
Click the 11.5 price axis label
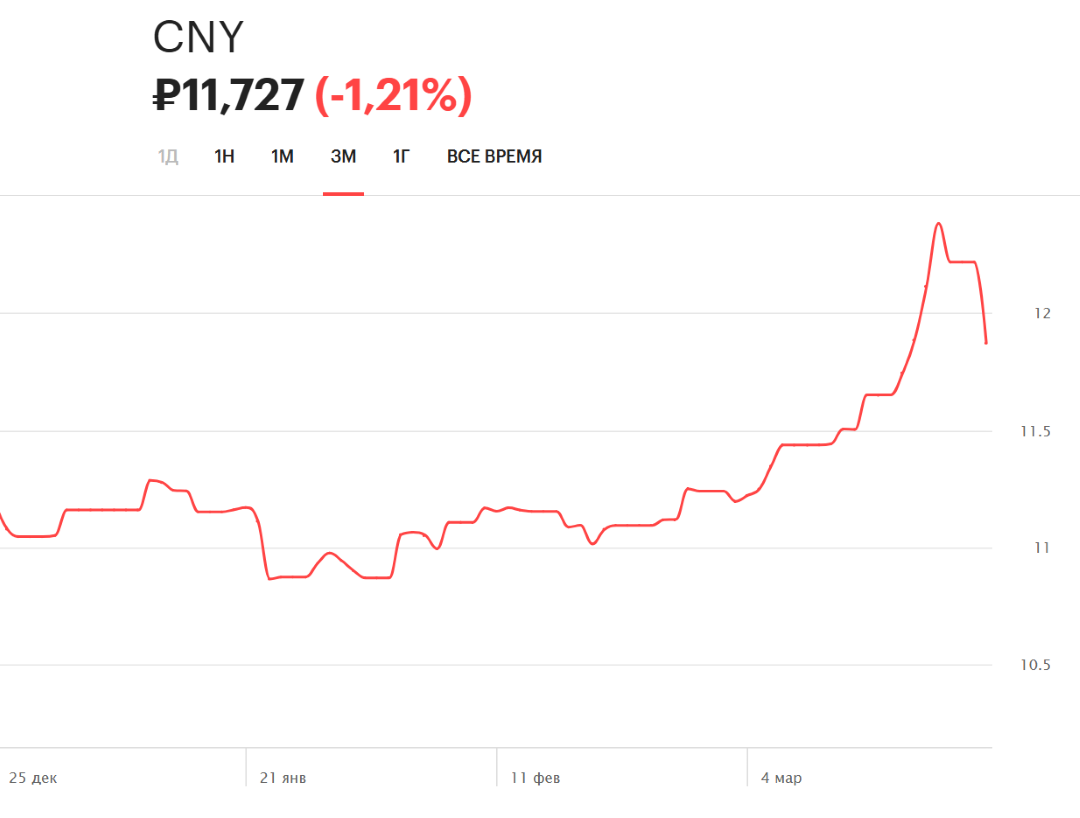pyautogui.click(x=1035, y=431)
